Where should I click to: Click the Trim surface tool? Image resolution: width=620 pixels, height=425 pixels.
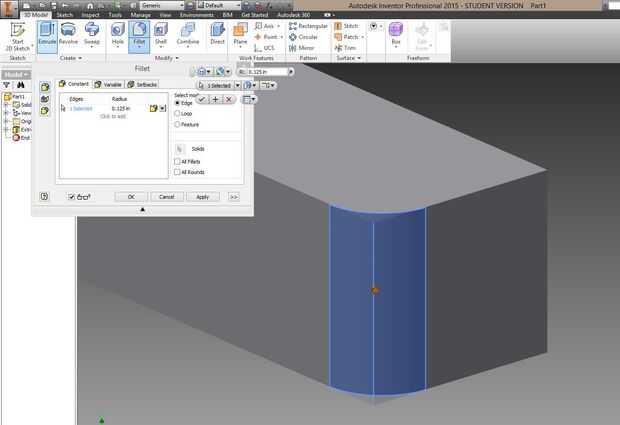[345, 48]
